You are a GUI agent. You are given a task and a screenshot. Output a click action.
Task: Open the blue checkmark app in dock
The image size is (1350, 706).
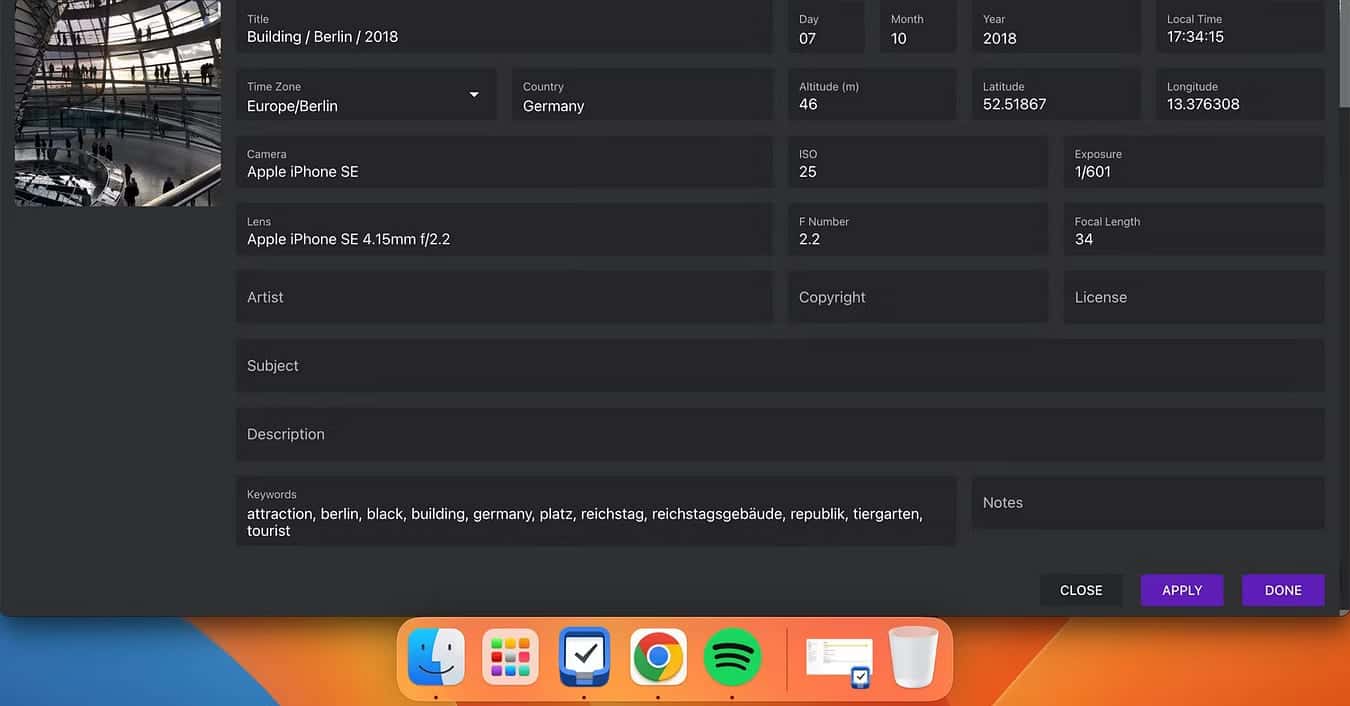[x=584, y=657]
